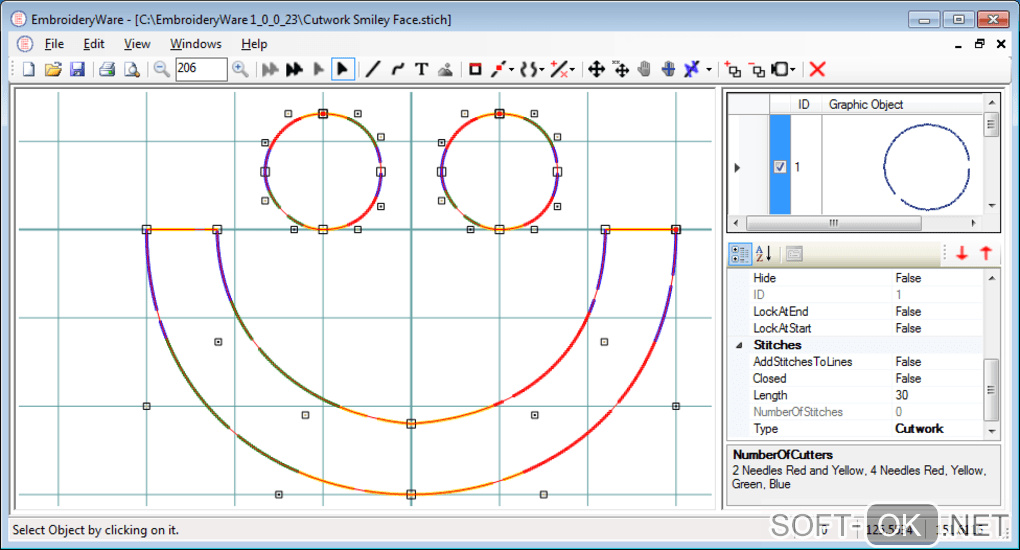Pick the gray hand pan tool
Viewport: 1020px width, 550px height.
645,69
